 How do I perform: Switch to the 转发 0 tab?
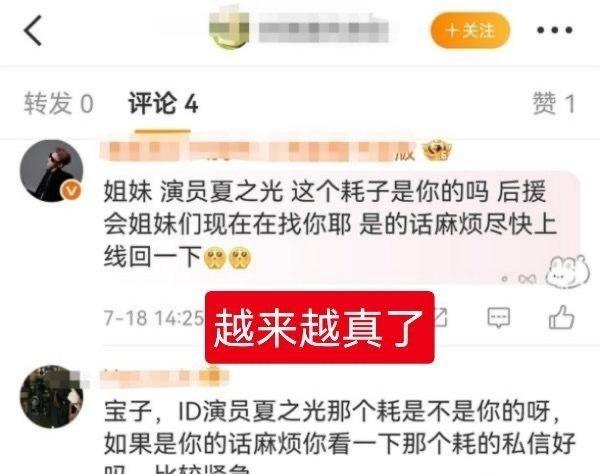click(x=59, y=103)
